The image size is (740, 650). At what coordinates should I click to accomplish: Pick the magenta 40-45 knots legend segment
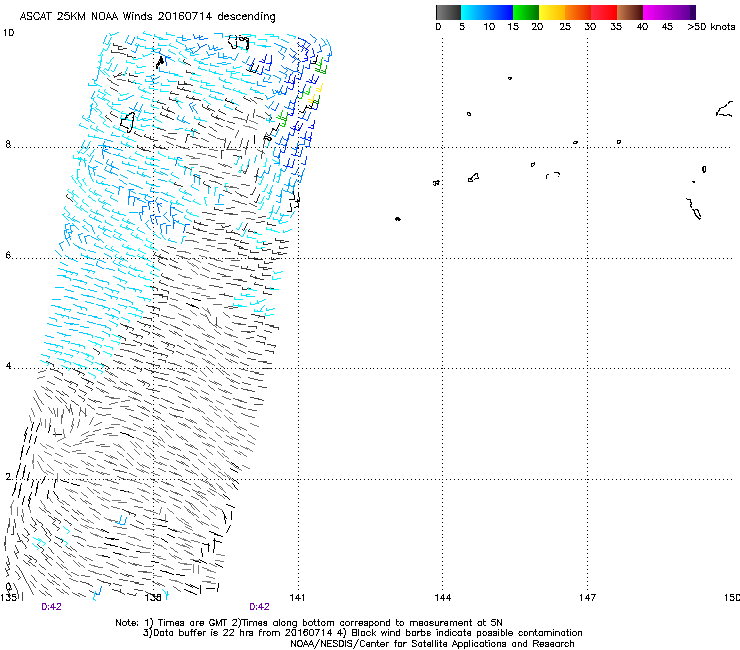[x=656, y=12]
